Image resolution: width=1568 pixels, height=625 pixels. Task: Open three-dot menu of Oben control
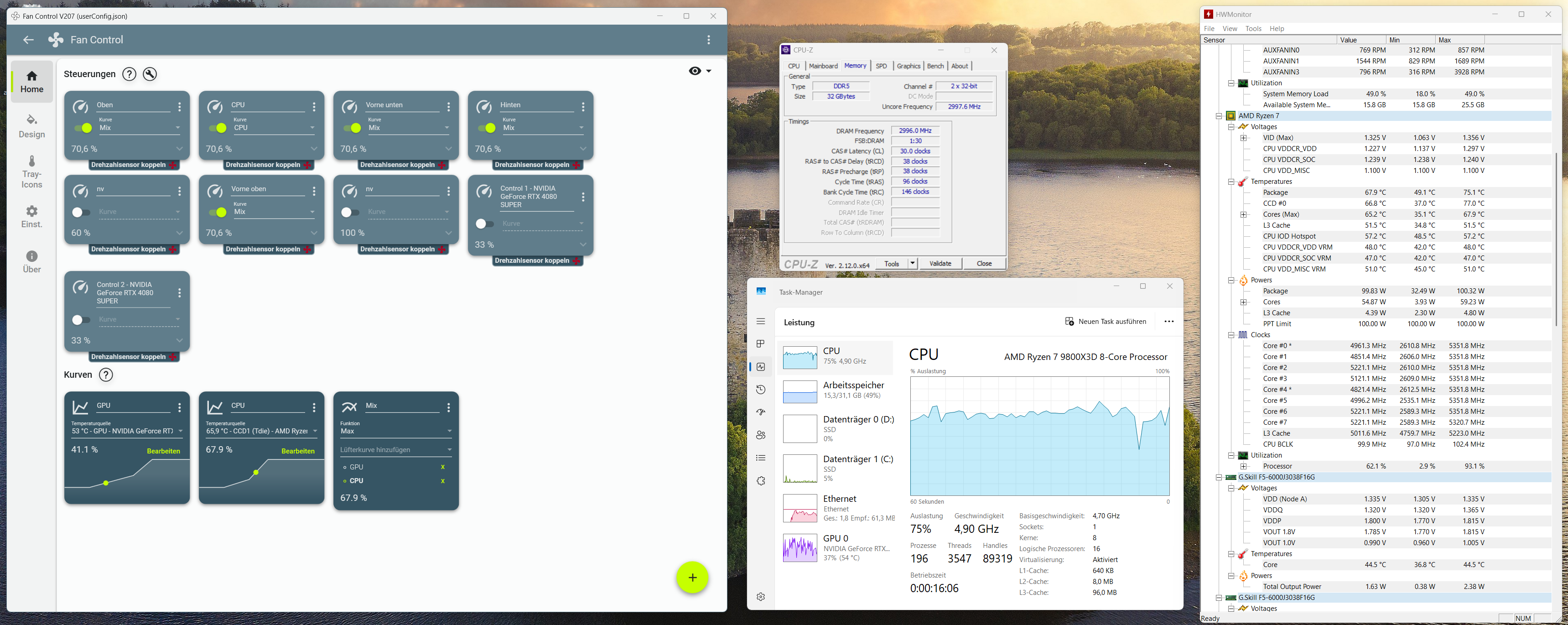point(180,107)
